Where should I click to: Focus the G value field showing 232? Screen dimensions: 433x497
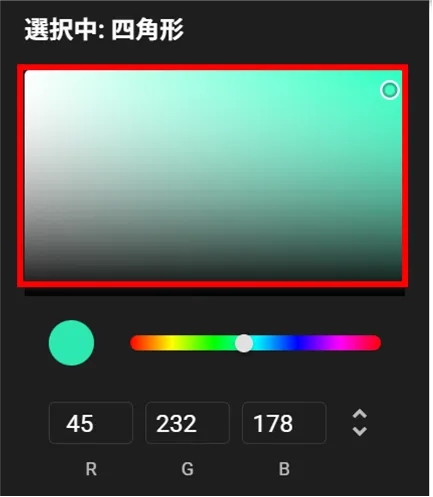[x=187, y=423]
